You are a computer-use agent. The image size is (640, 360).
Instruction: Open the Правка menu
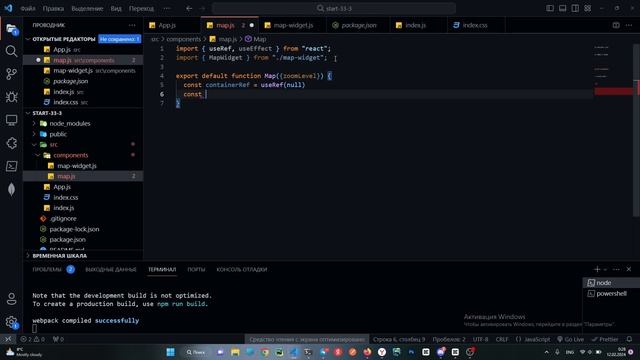click(53, 8)
